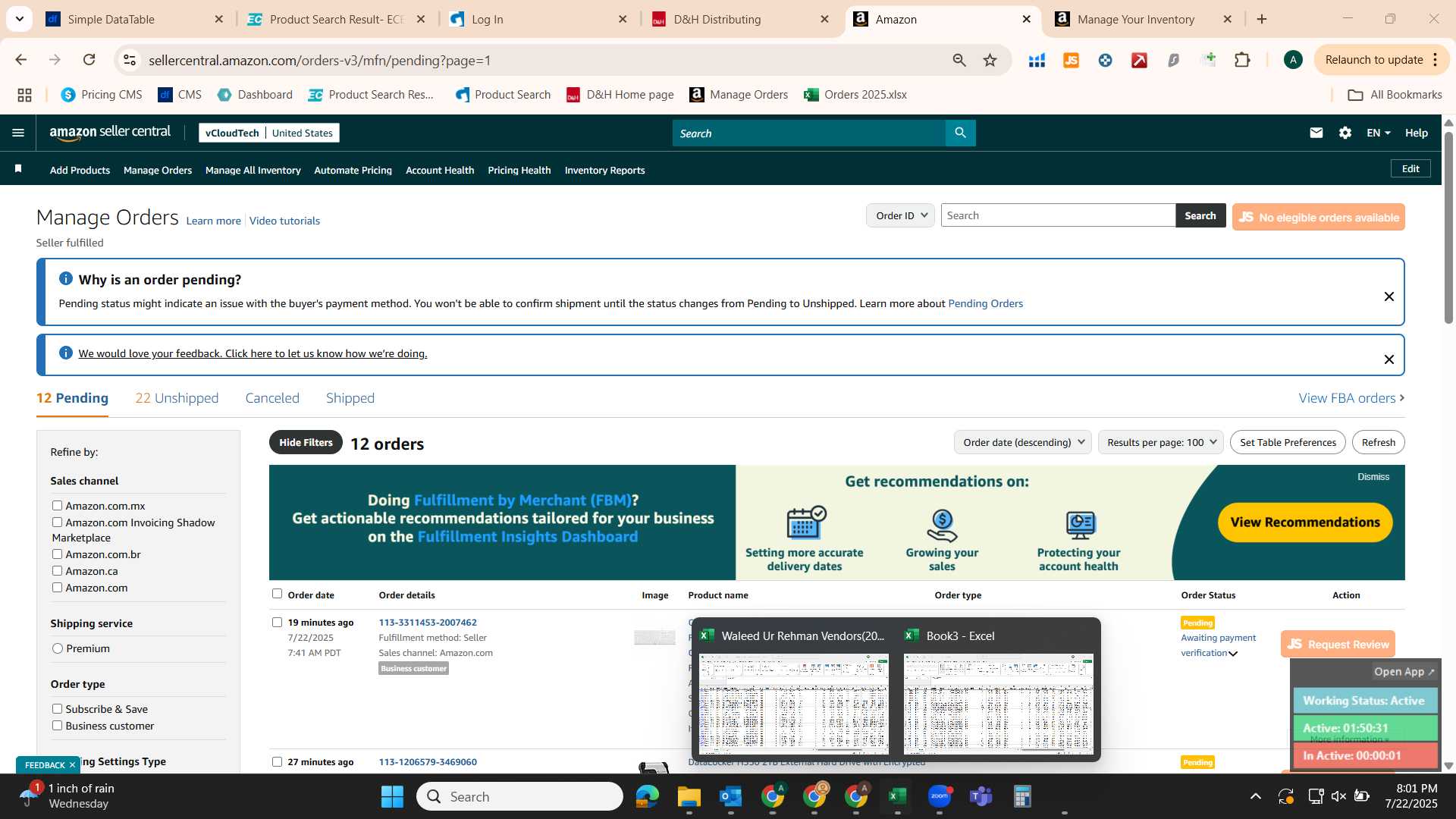1456x819 pixels.
Task: Open Excel from the taskbar
Action: [897, 796]
